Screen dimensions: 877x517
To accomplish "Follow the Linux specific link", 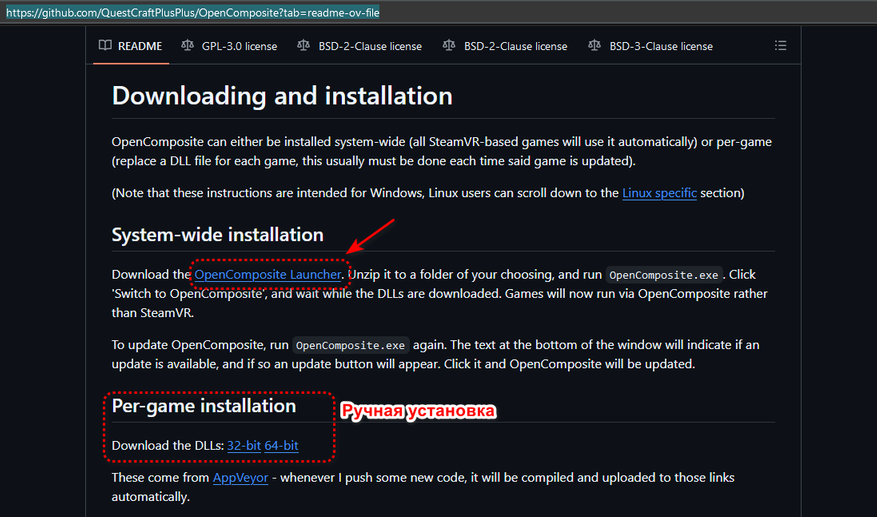I will click(659, 193).
